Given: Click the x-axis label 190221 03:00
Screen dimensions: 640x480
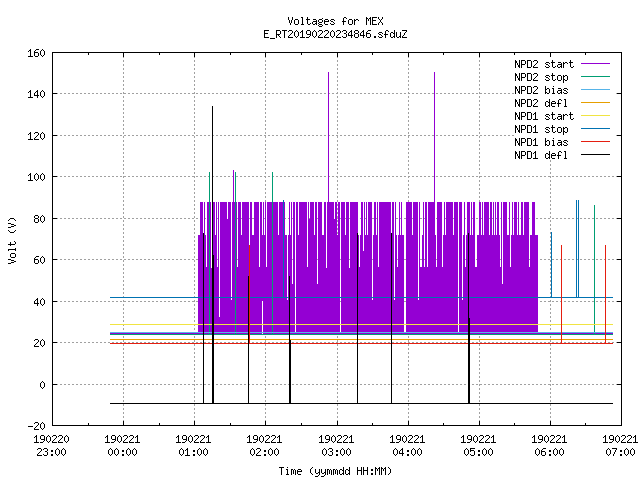Looking at the screenshot, I should tap(336, 446).
